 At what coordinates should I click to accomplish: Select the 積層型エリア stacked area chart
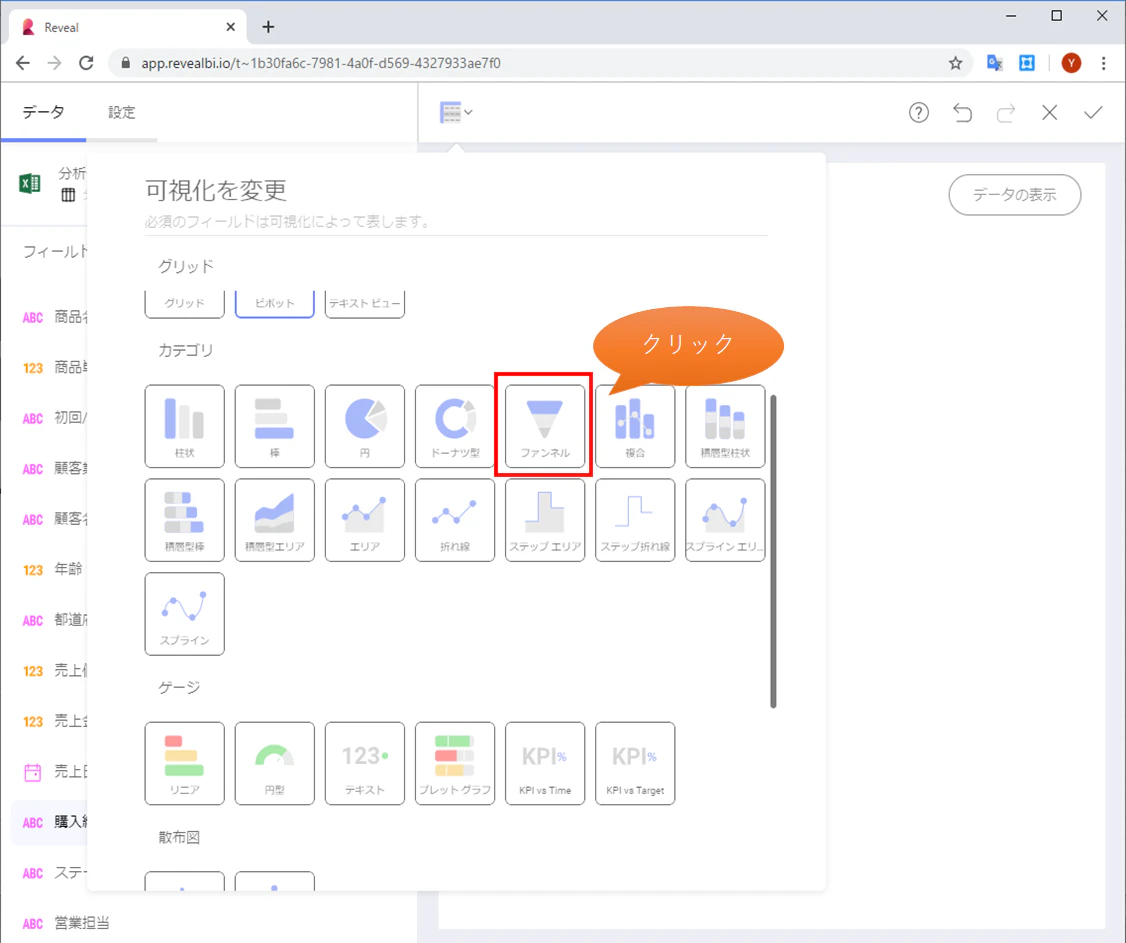274,520
